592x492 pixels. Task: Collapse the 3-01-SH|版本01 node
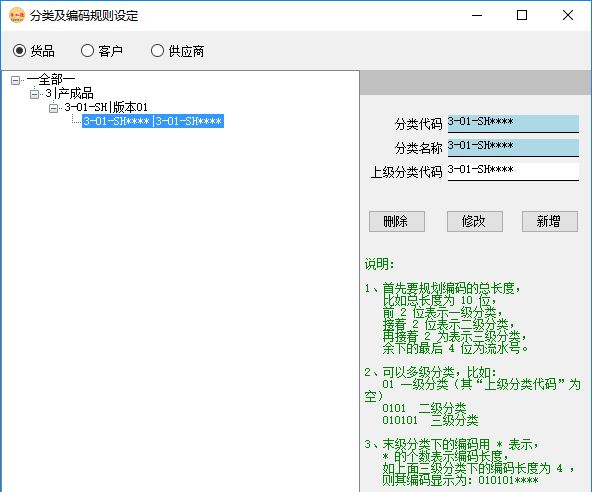(x=53, y=108)
